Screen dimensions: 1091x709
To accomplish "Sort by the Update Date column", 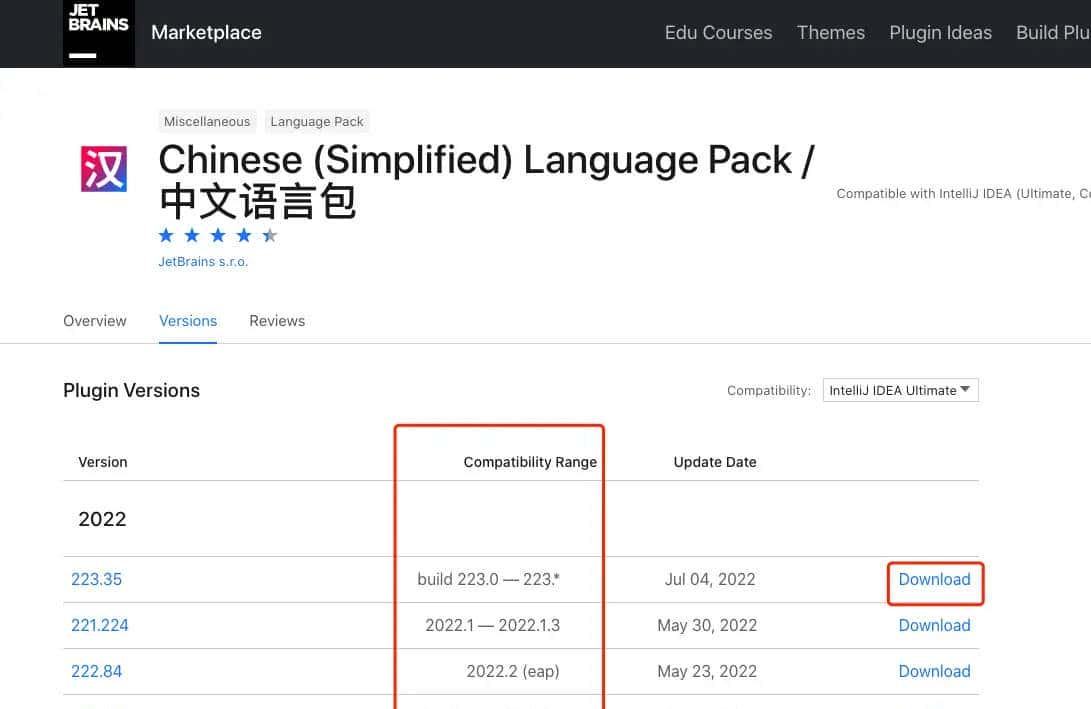I will pos(715,462).
